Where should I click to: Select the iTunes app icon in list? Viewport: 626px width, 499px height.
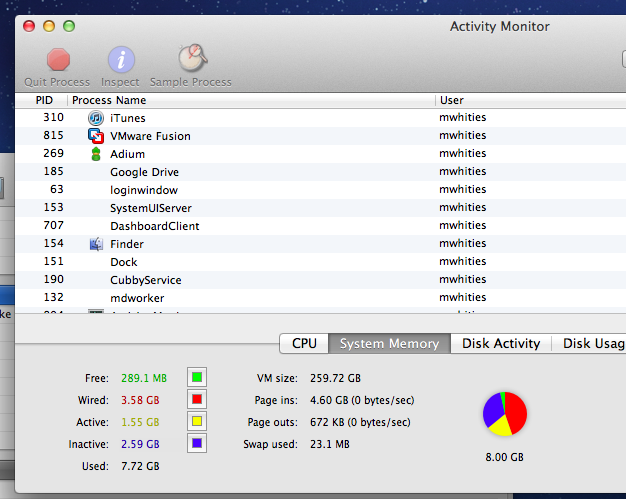point(96,118)
